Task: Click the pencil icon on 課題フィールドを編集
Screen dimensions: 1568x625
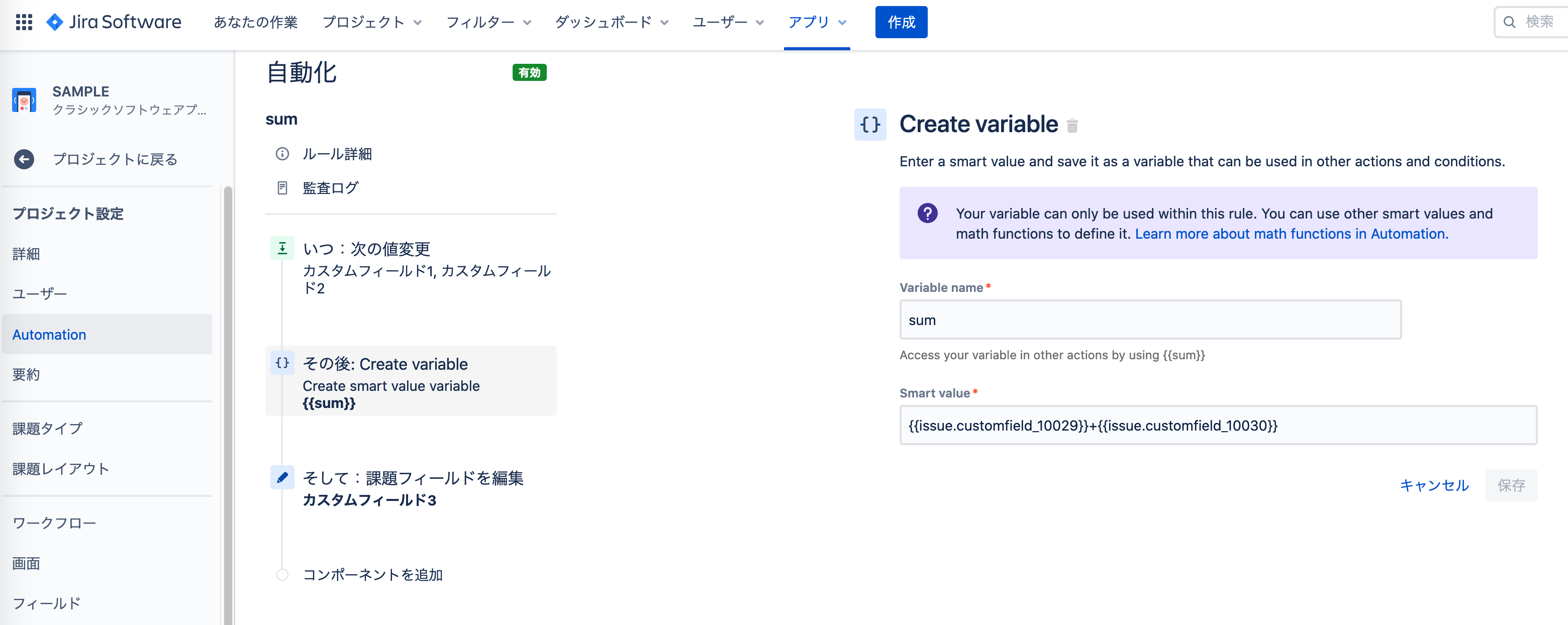Action: [x=282, y=478]
